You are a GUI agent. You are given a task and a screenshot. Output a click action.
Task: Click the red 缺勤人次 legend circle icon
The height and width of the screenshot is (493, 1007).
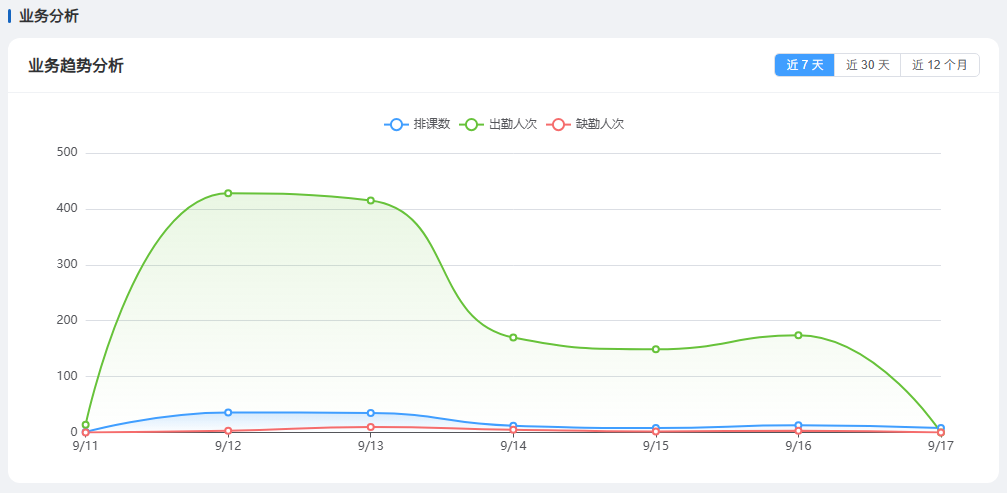coord(558,125)
